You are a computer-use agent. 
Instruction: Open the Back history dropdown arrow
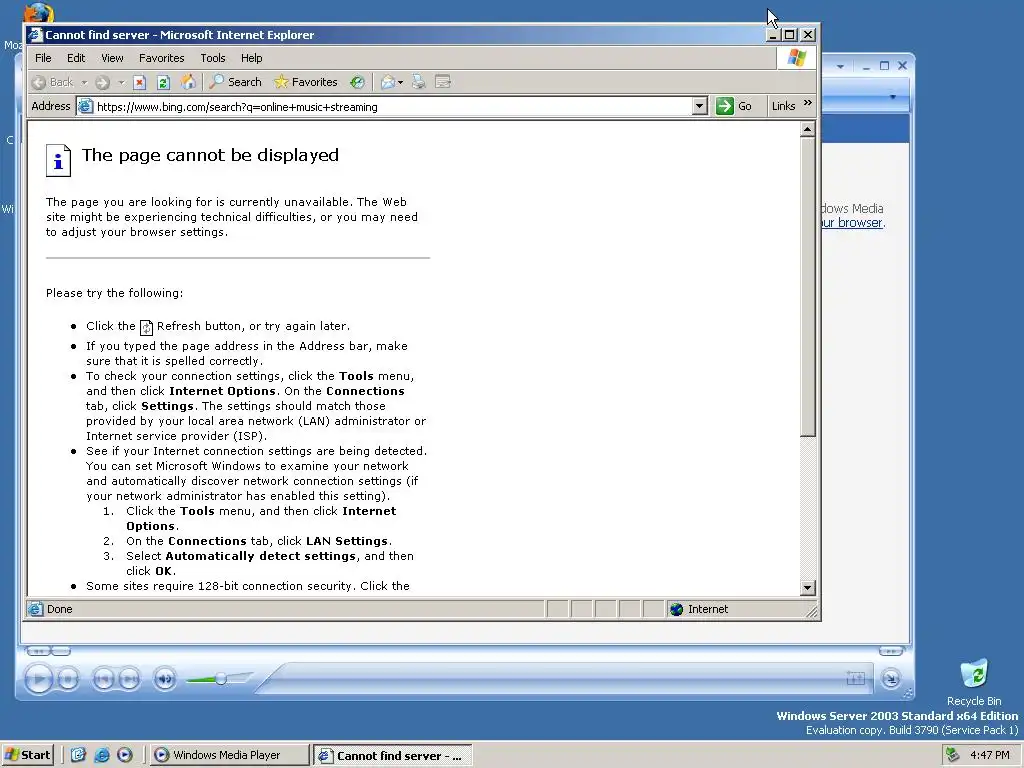point(84,82)
